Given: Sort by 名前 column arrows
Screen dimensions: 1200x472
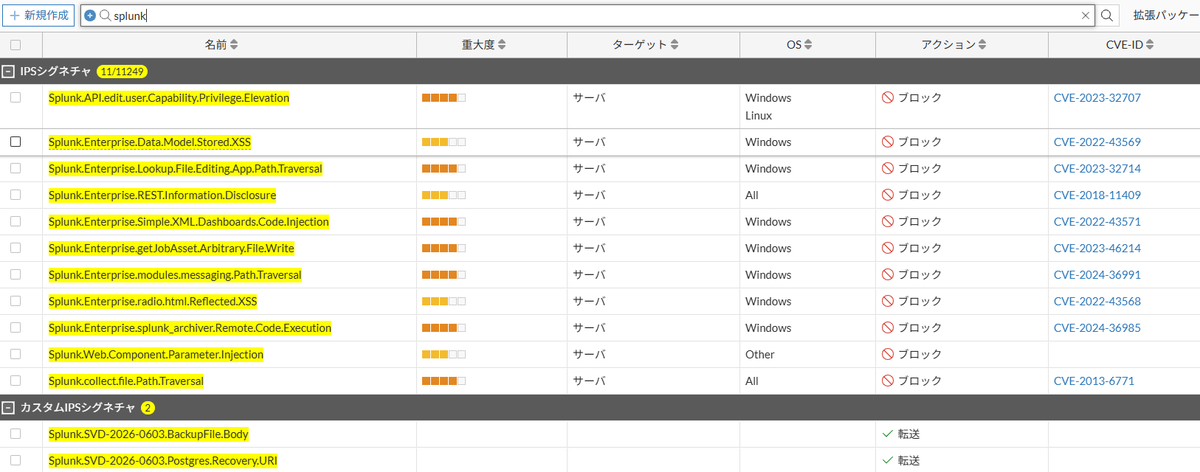Looking at the screenshot, I should [234, 45].
